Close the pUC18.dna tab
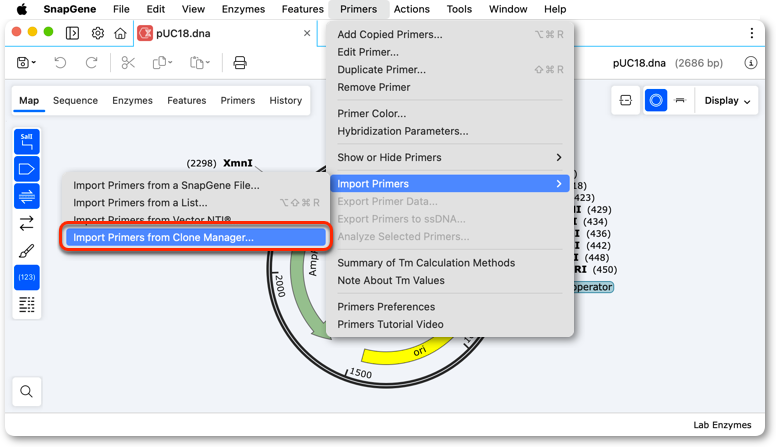Viewport: 776px width, 447px height. tap(307, 33)
